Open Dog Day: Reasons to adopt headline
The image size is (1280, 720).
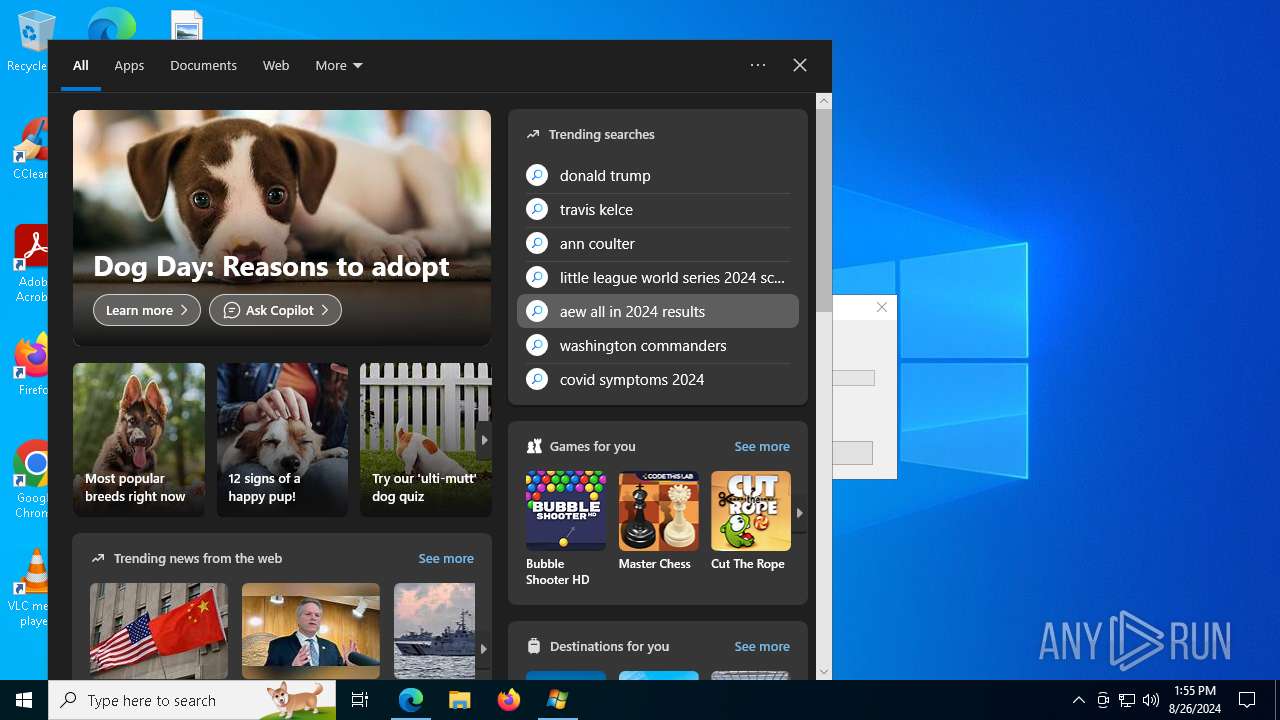click(271, 266)
